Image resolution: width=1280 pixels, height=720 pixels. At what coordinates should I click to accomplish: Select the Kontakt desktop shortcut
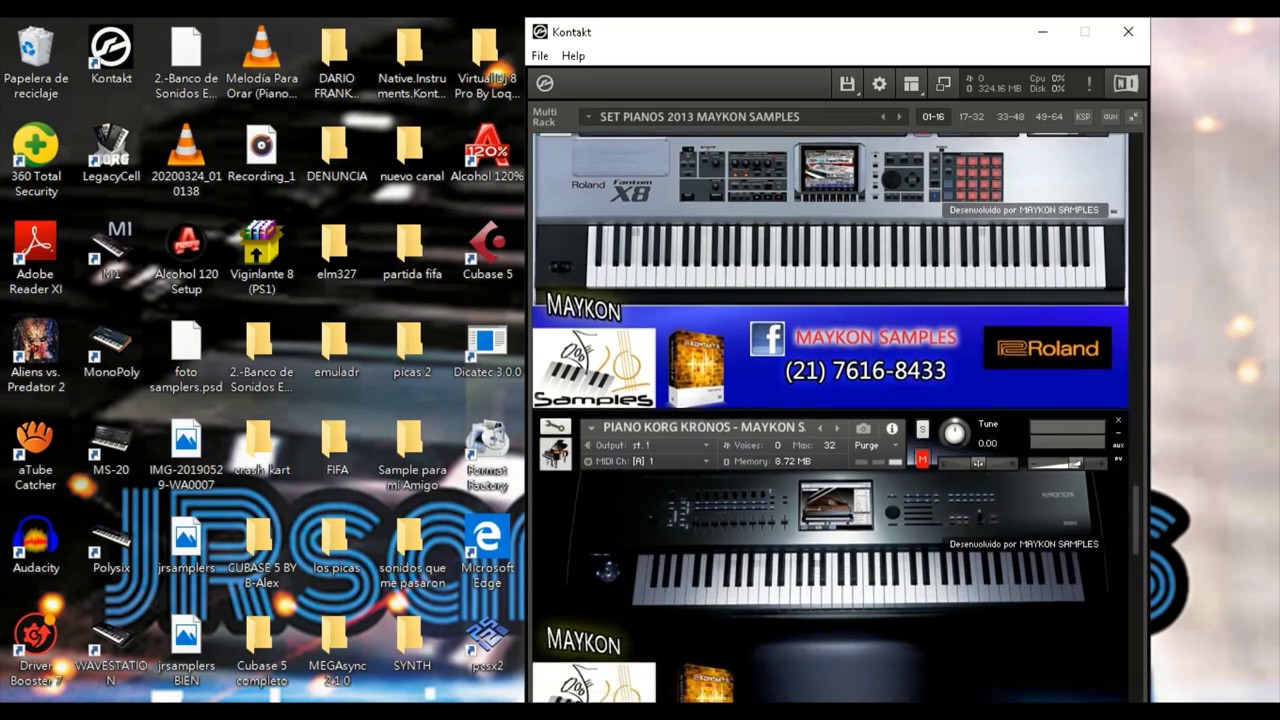coord(111,56)
